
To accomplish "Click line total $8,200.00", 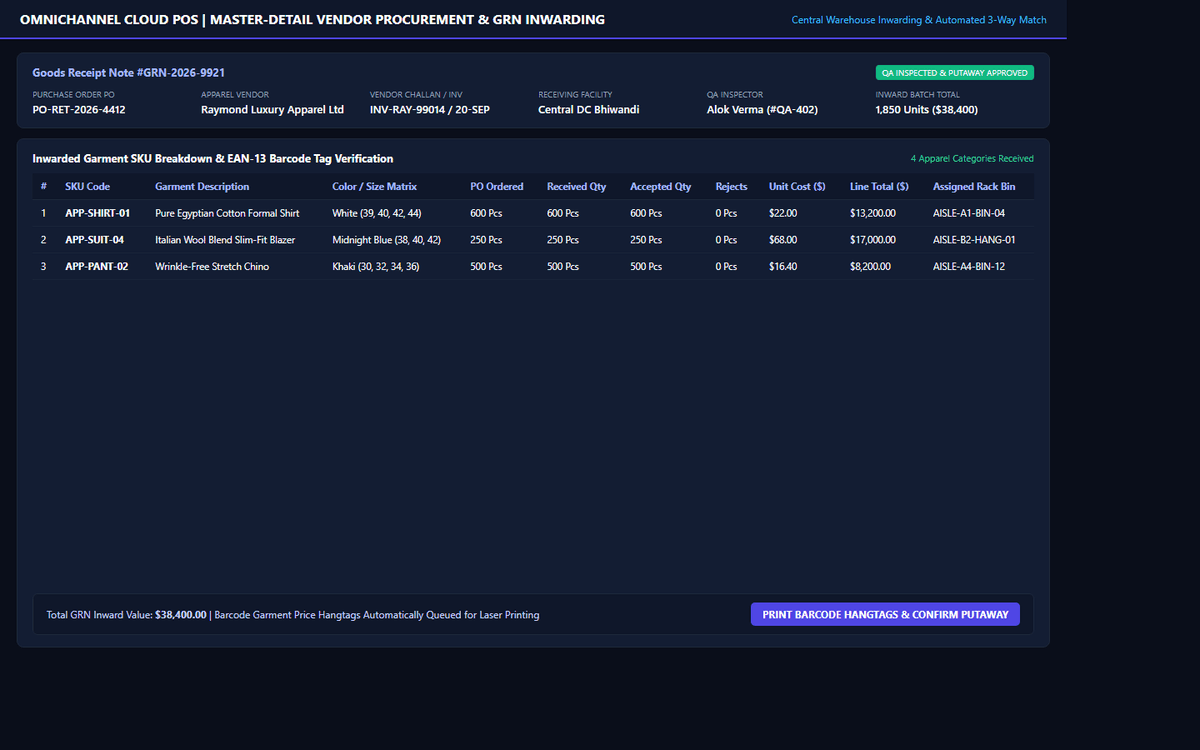I will [x=871, y=267].
